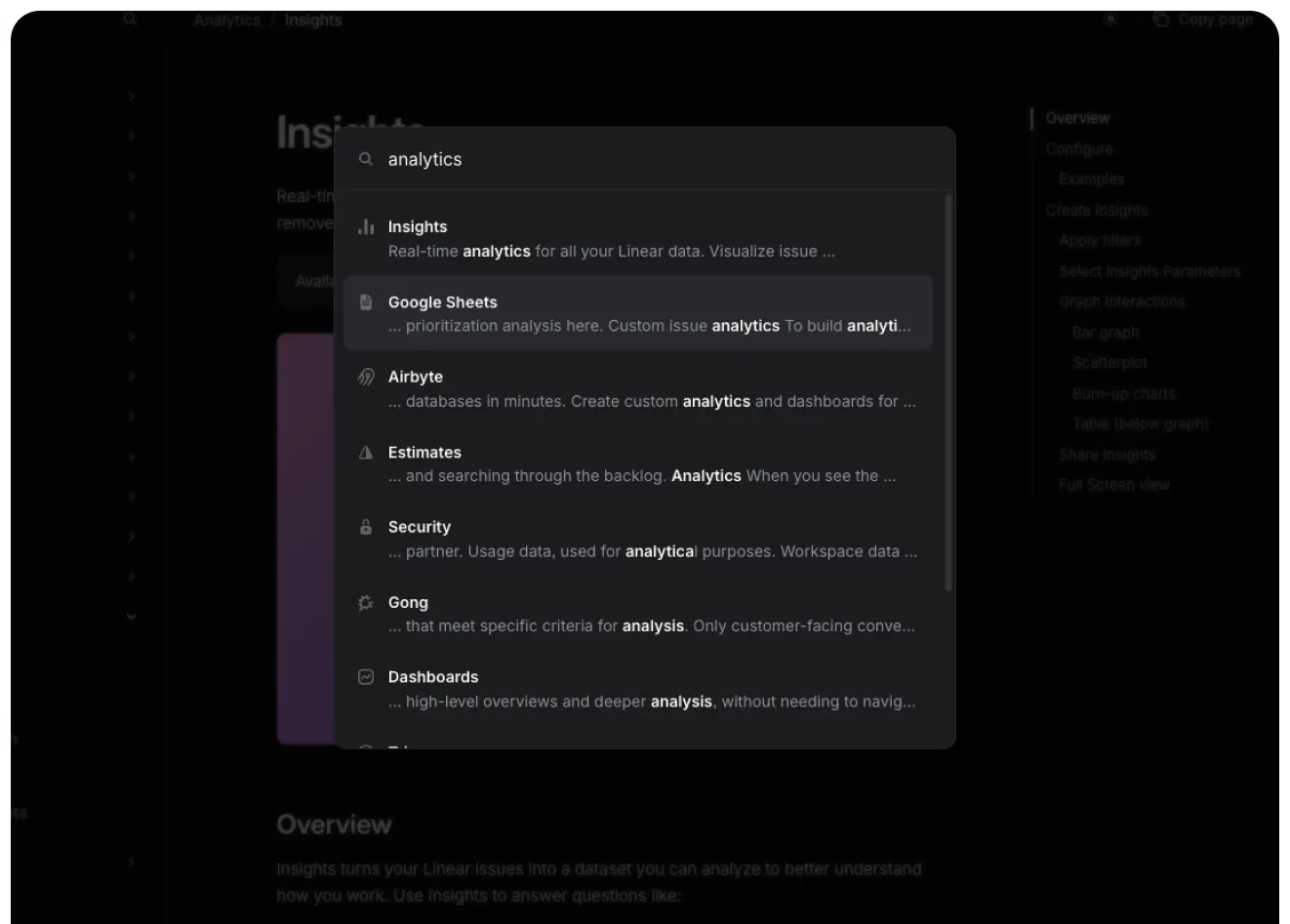Click the Dashboards chart icon
Viewport: 1290px width, 924px height.
tap(366, 677)
